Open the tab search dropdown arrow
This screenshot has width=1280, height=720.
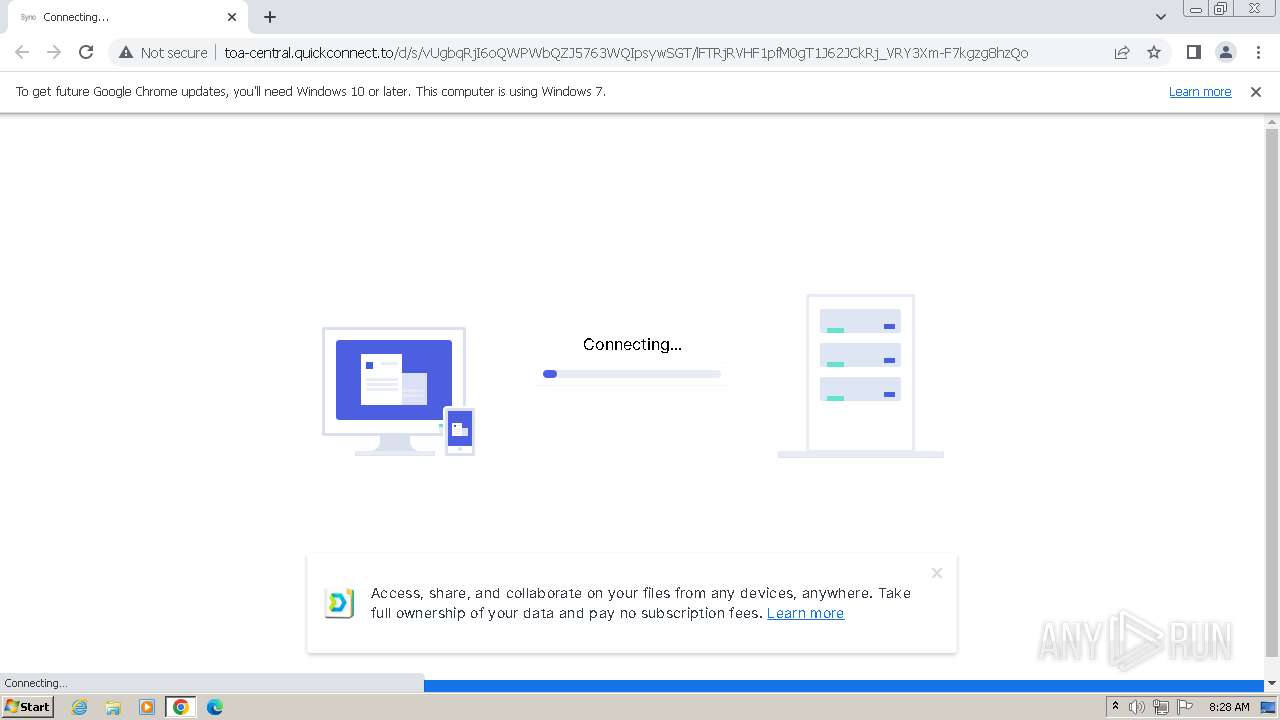tap(1161, 17)
